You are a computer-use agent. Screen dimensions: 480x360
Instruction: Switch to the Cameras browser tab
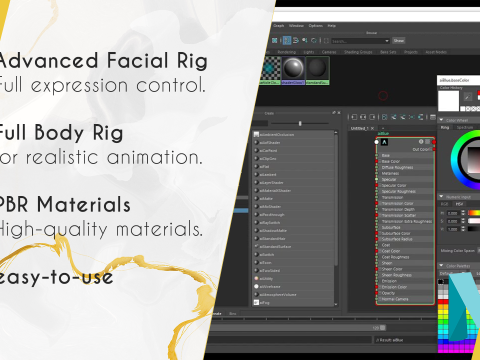(x=329, y=52)
